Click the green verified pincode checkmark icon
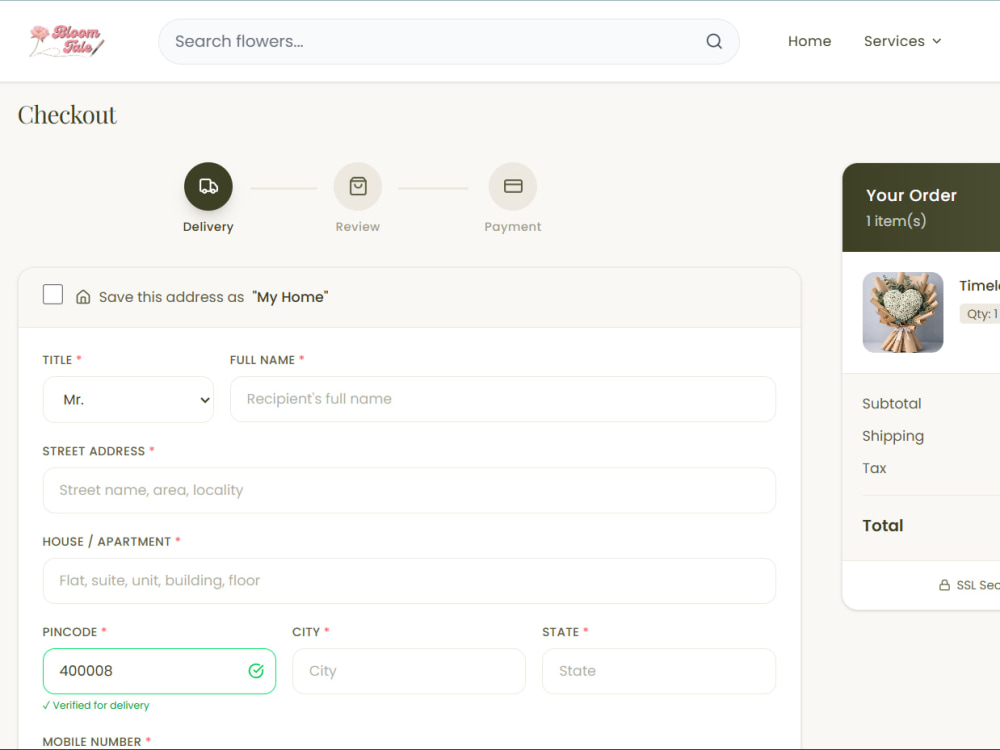This screenshot has height=750, width=1000. coord(256,671)
